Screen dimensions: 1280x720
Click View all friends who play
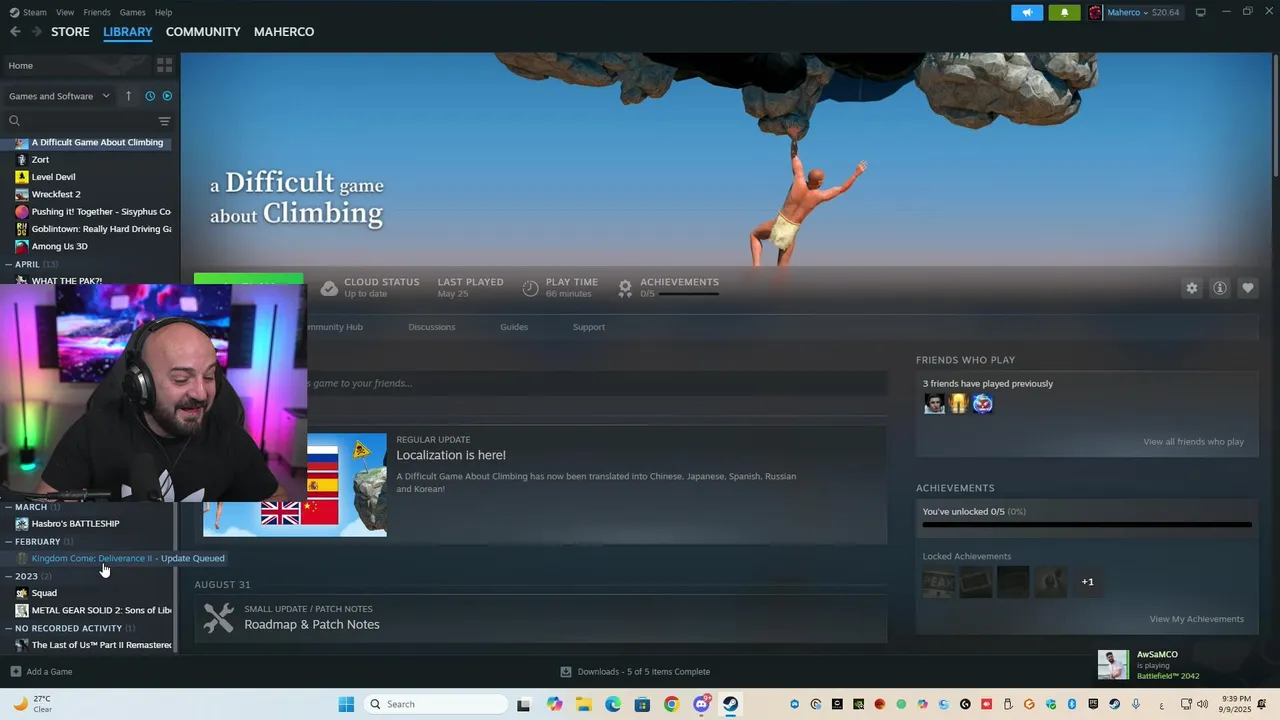(1193, 442)
